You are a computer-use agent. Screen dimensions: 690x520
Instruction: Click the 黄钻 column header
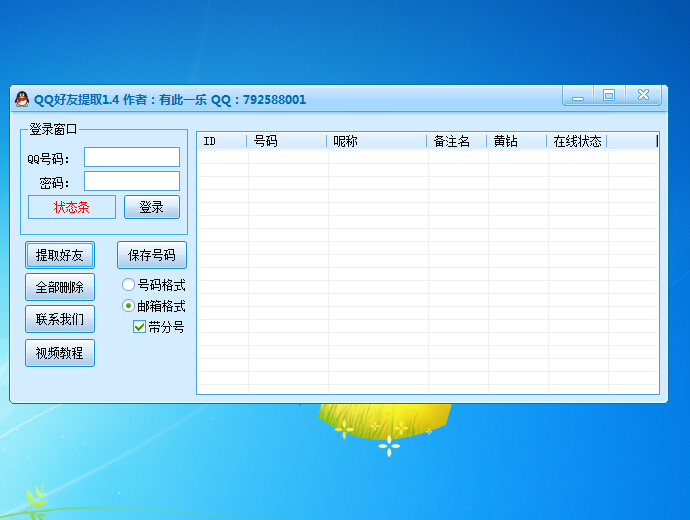click(x=516, y=141)
